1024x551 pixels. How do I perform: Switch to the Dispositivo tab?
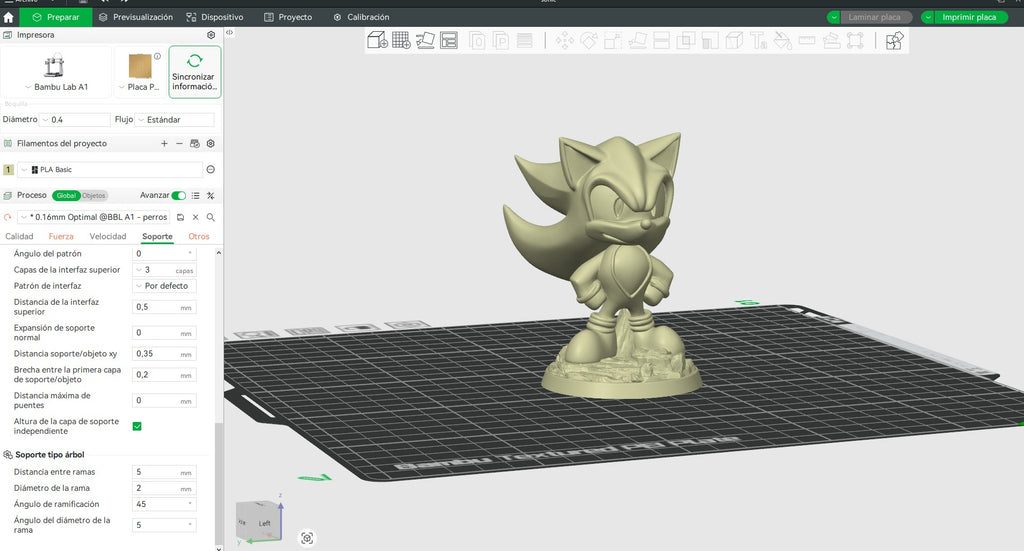click(x=215, y=18)
